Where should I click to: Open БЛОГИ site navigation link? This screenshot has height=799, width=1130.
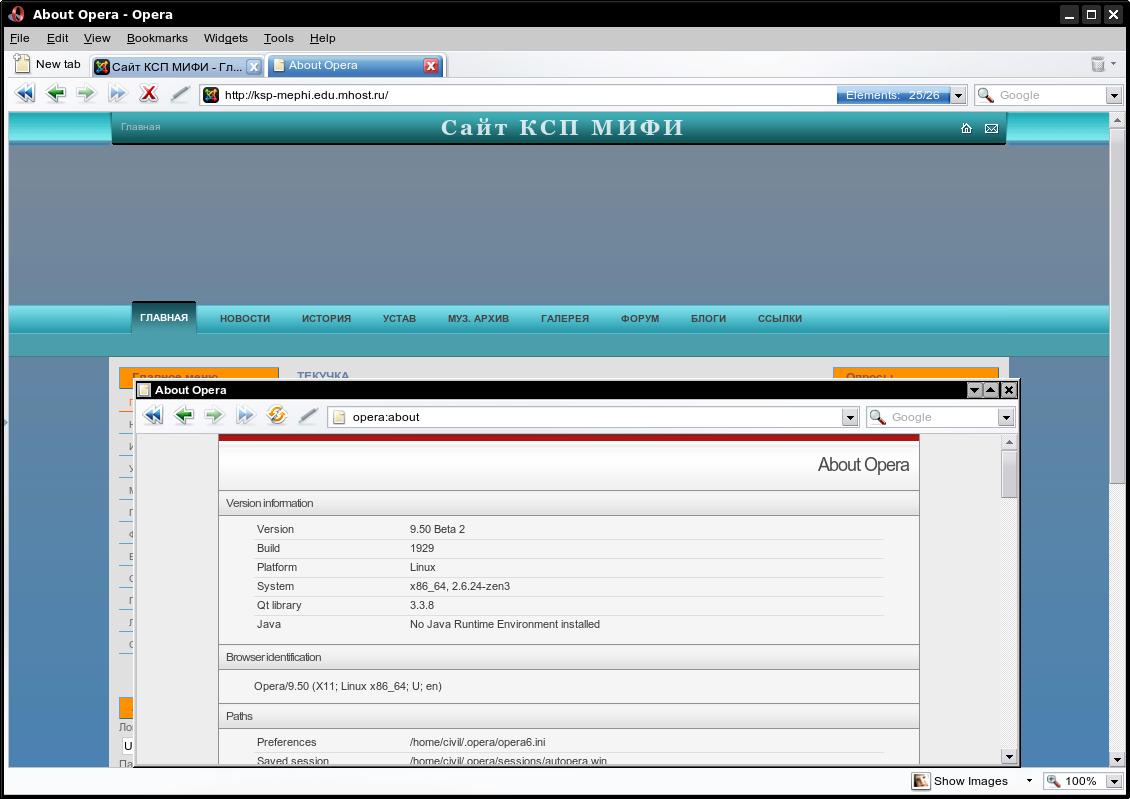pos(708,318)
